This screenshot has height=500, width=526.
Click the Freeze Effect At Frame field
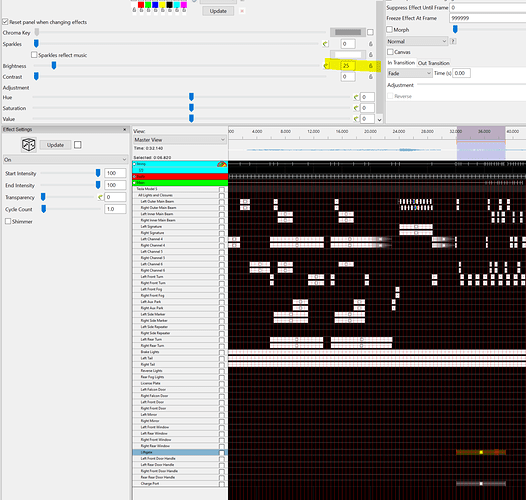[x=487, y=18]
